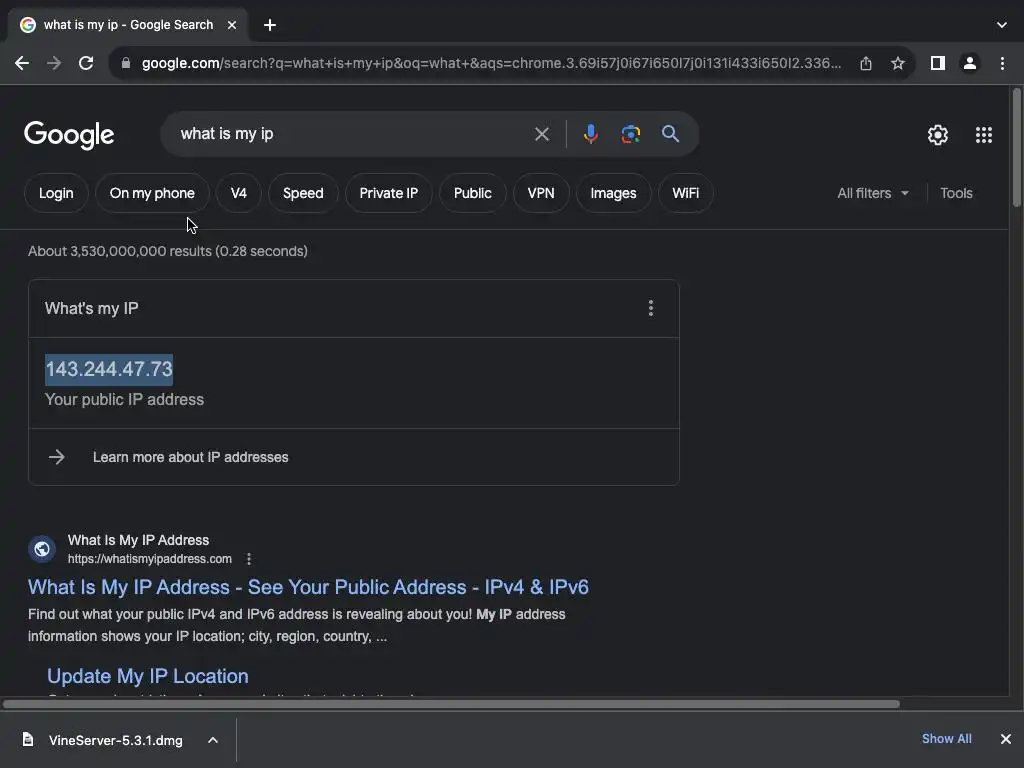
Task: Click the lock icon in address bar
Action: (126, 63)
